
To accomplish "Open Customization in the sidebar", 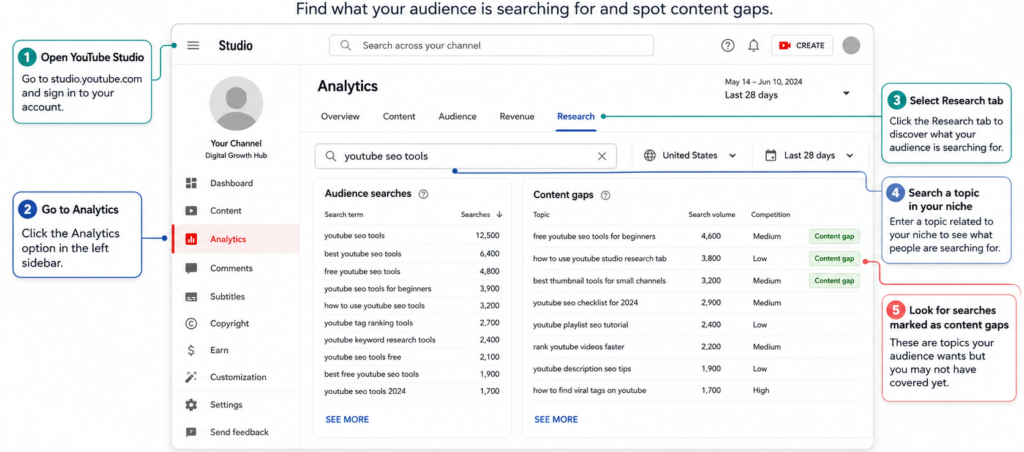I will [x=236, y=377].
